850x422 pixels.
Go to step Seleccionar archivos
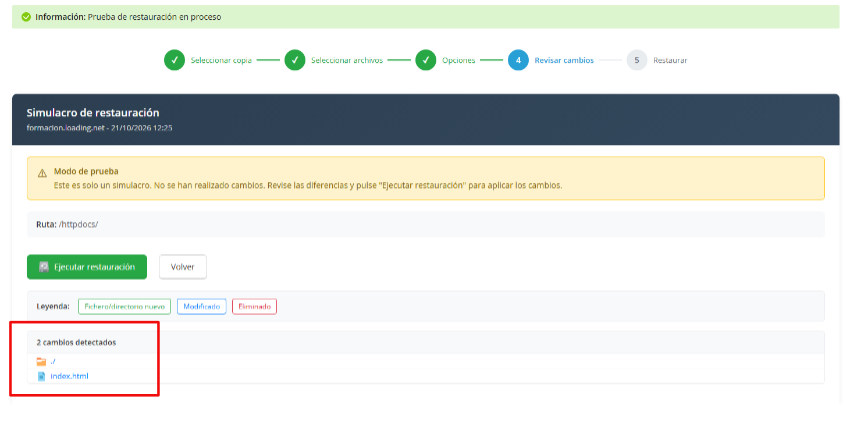pyautogui.click(x=347, y=60)
